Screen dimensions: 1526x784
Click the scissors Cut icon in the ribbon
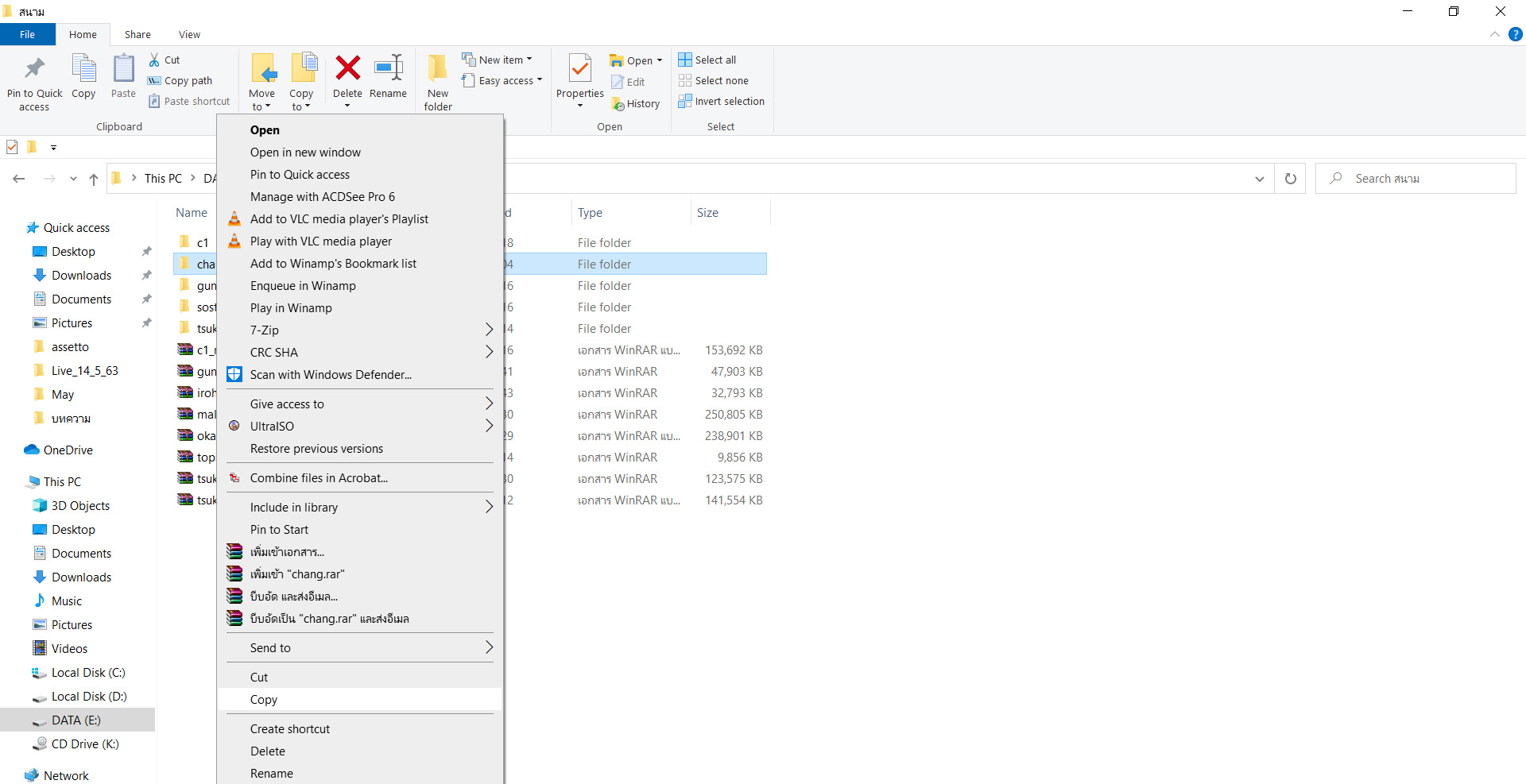[154, 60]
